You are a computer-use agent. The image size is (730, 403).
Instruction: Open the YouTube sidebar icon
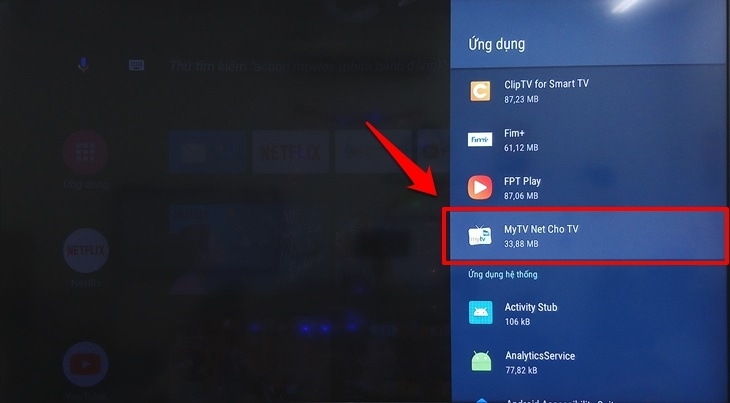pyautogui.click(x=86, y=364)
